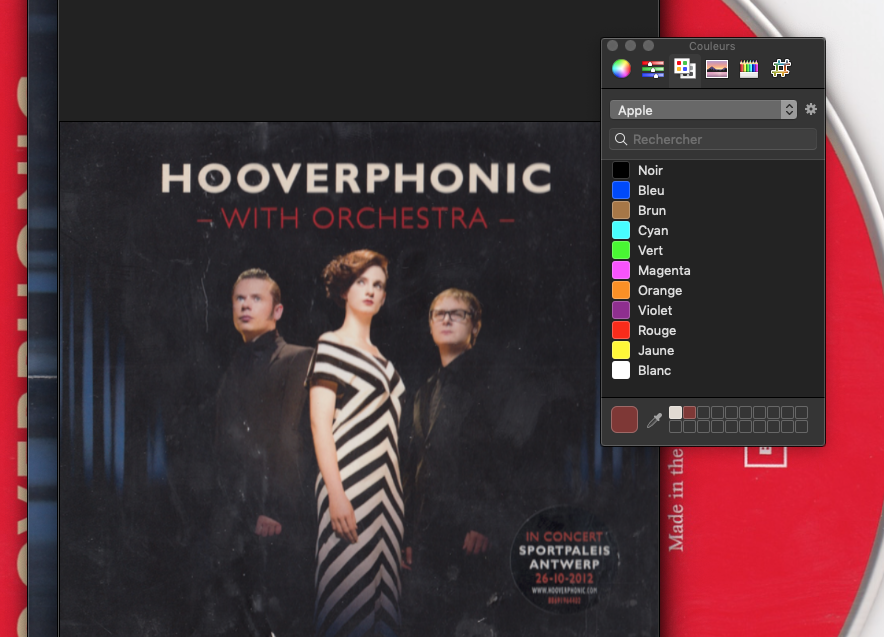Viewport: 884px width, 637px height.
Task: Select the Orange color entry
Action: (x=713, y=290)
